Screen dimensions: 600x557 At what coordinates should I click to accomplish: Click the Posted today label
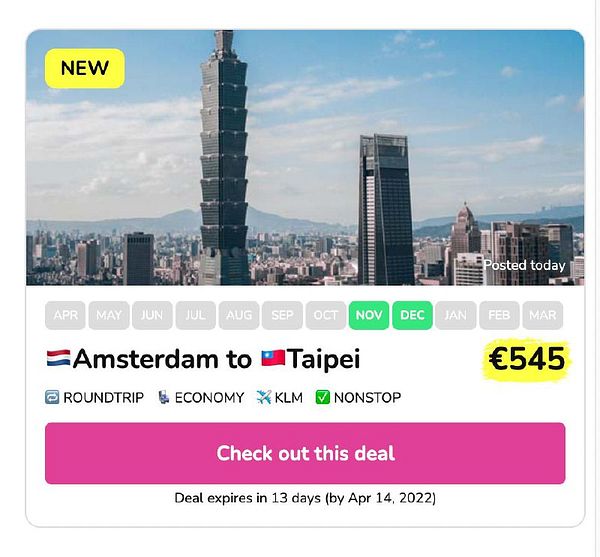(x=525, y=266)
